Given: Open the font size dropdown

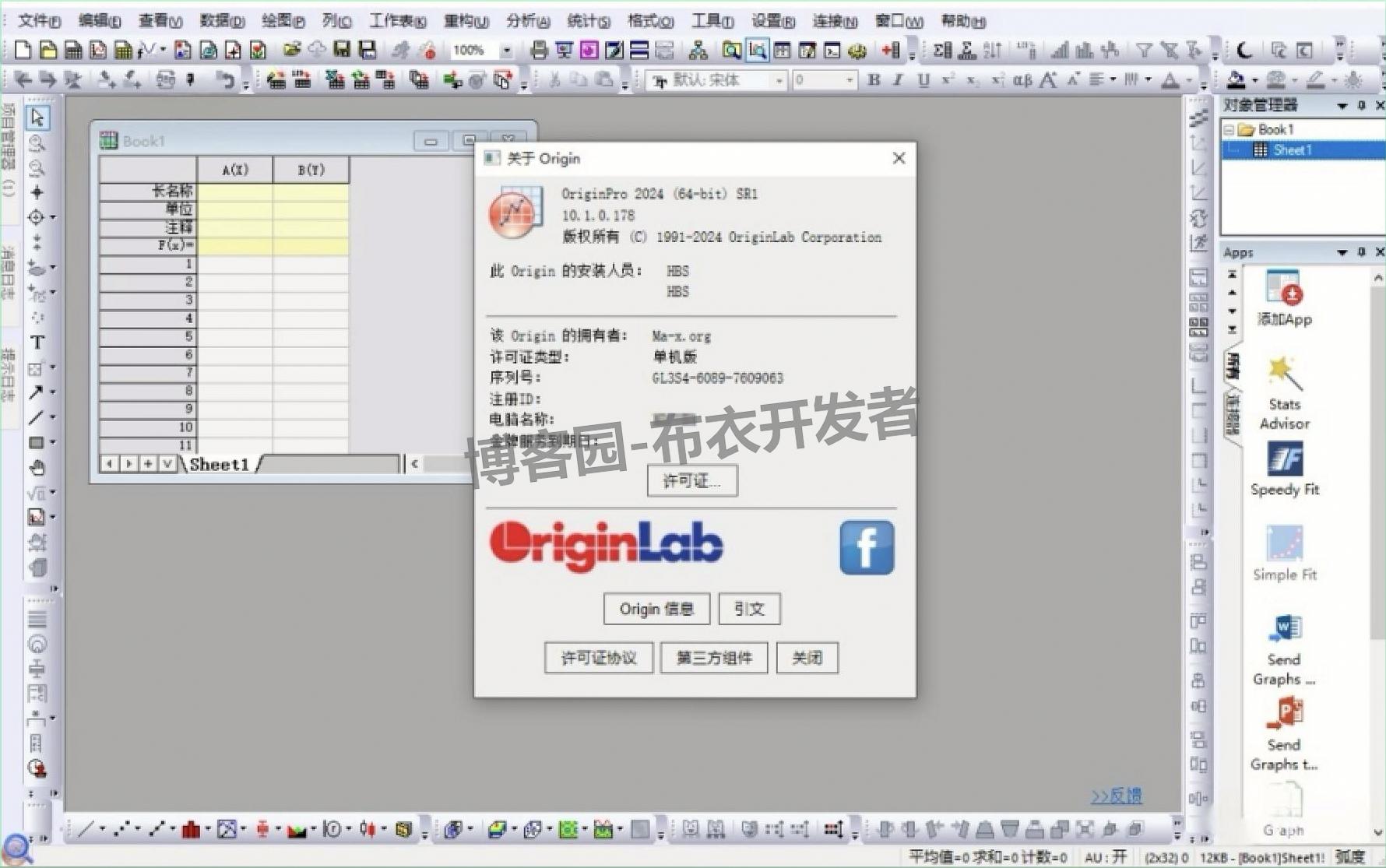Looking at the screenshot, I should [848, 79].
